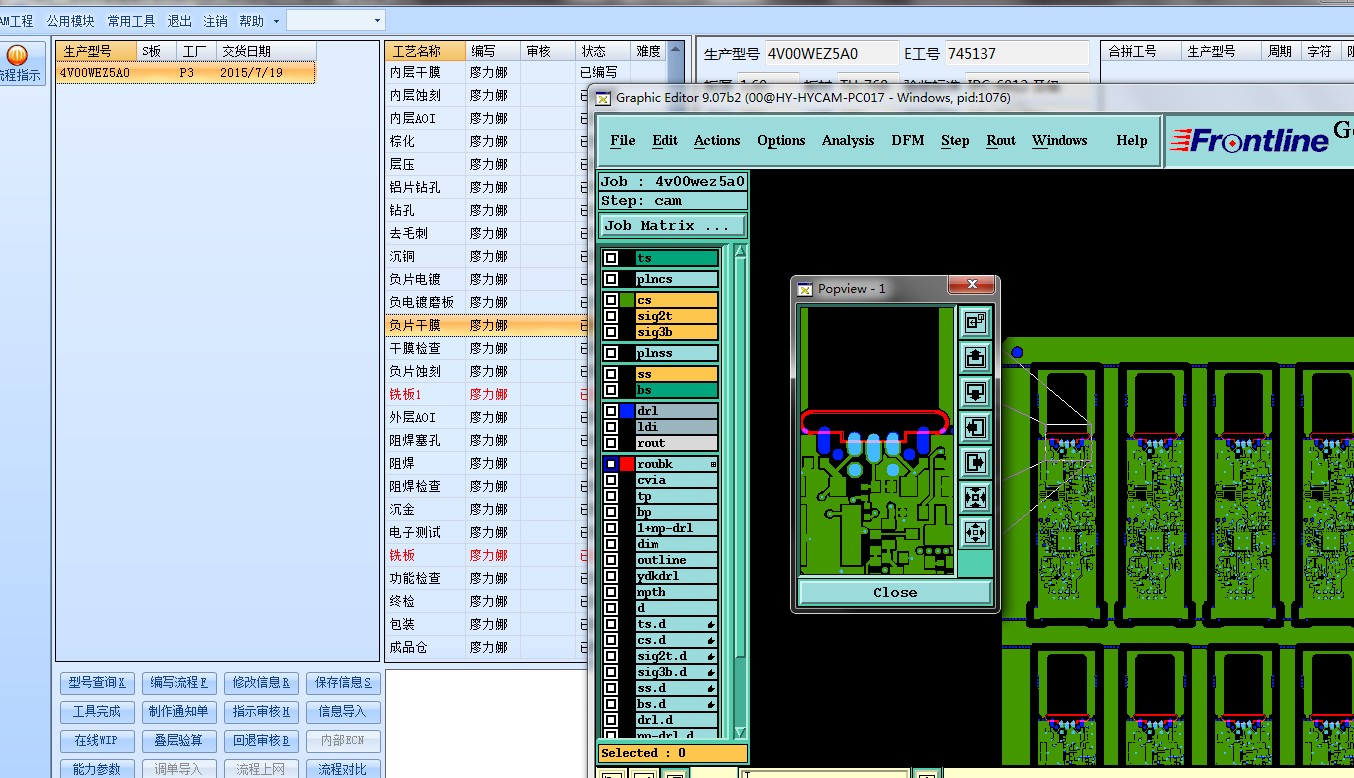Click the Popview pan left arrow icon
This screenshot has width=1354, height=778.
click(x=975, y=427)
